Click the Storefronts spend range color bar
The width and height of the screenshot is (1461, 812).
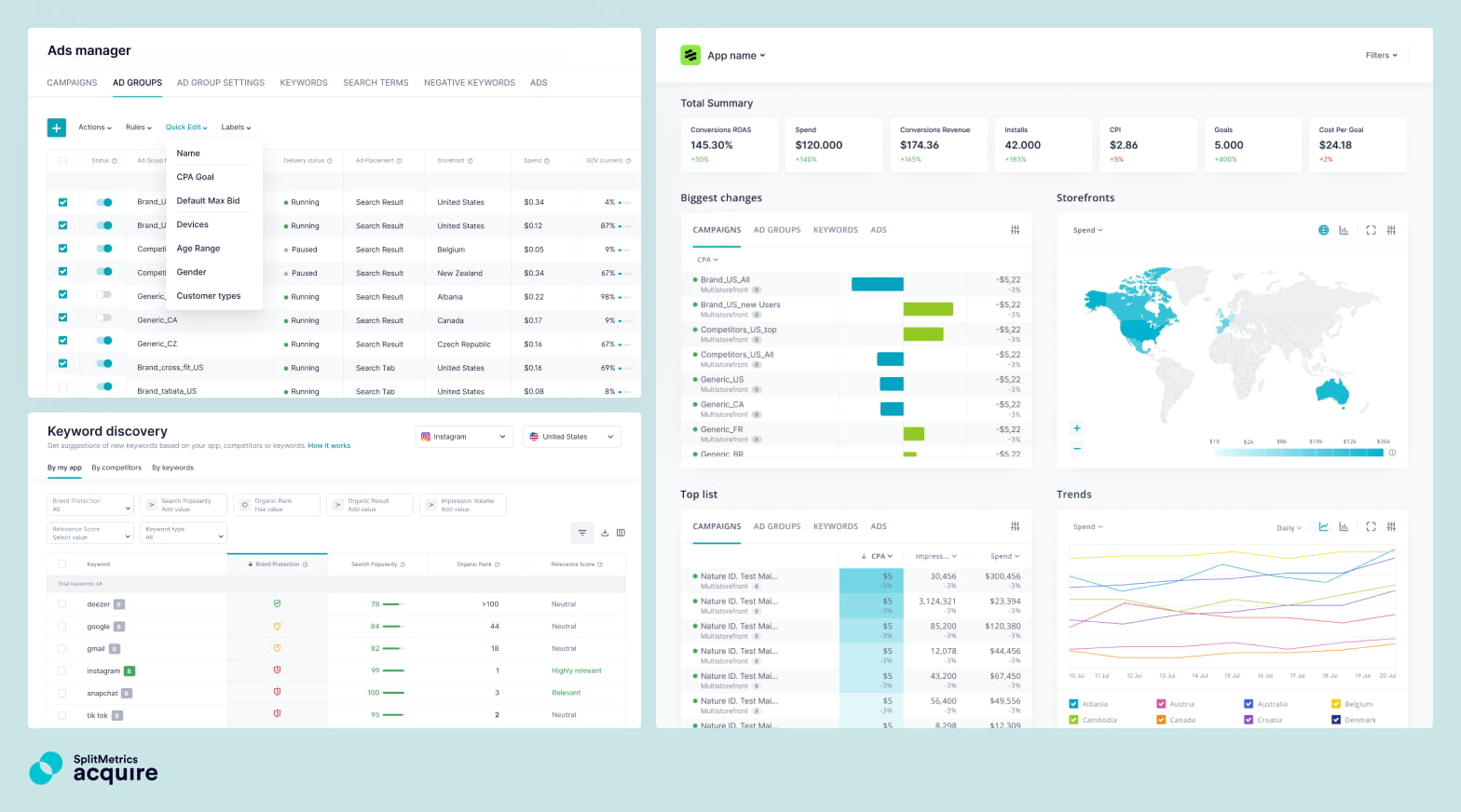(1299, 453)
